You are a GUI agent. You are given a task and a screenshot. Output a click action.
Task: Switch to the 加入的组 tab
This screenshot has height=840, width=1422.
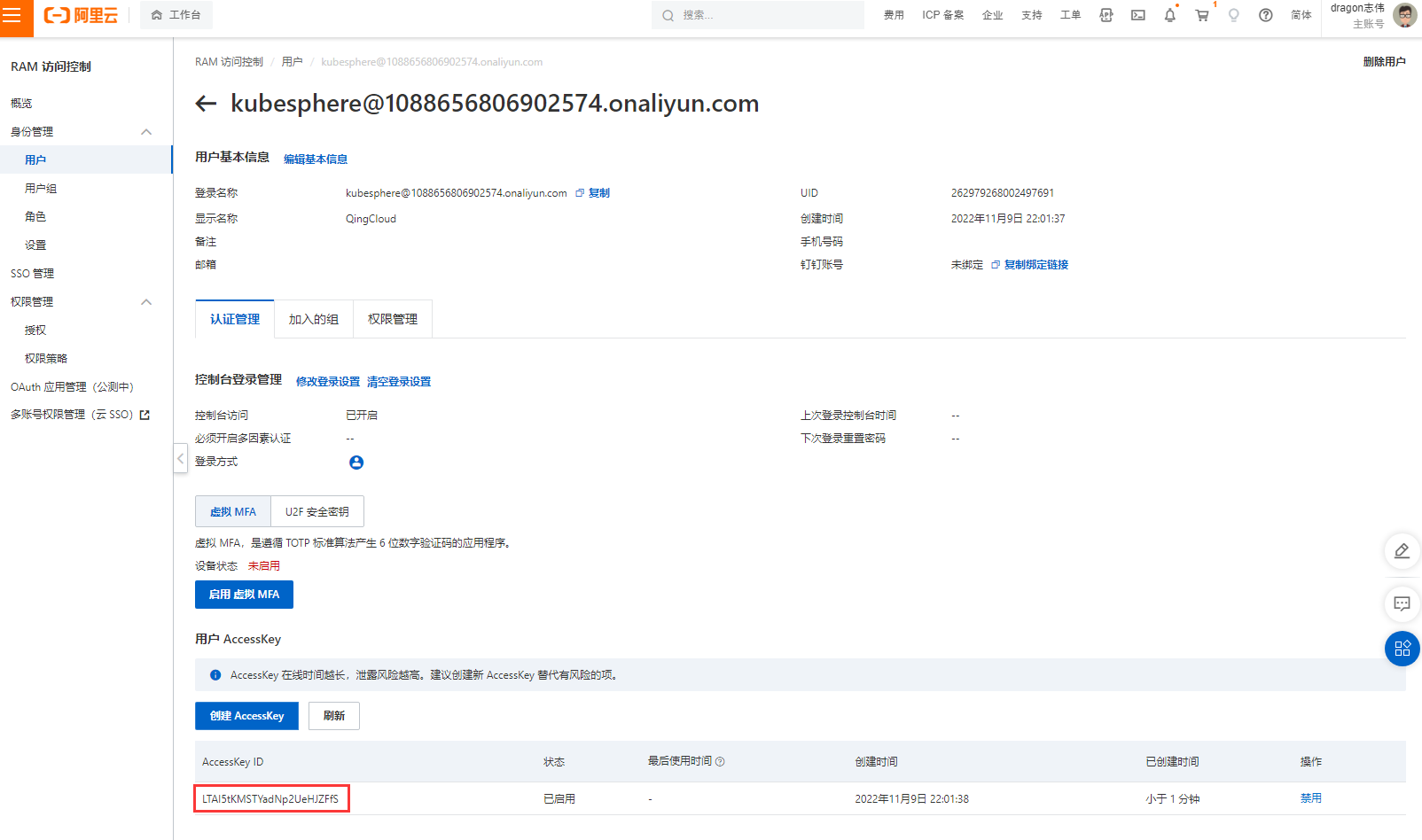314,319
